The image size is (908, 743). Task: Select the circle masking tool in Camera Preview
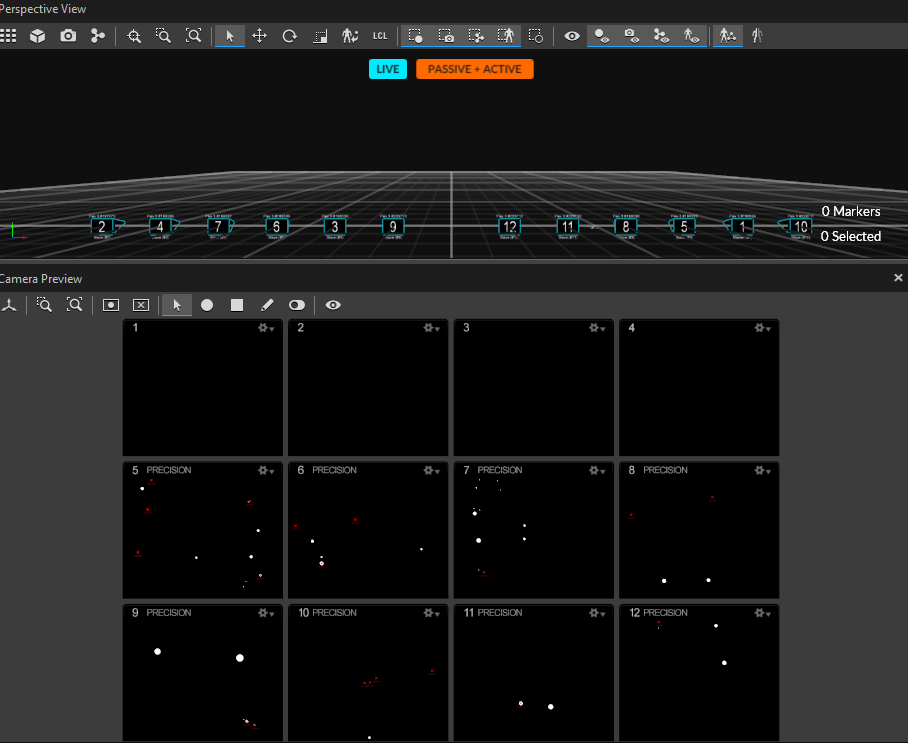[x=207, y=305]
